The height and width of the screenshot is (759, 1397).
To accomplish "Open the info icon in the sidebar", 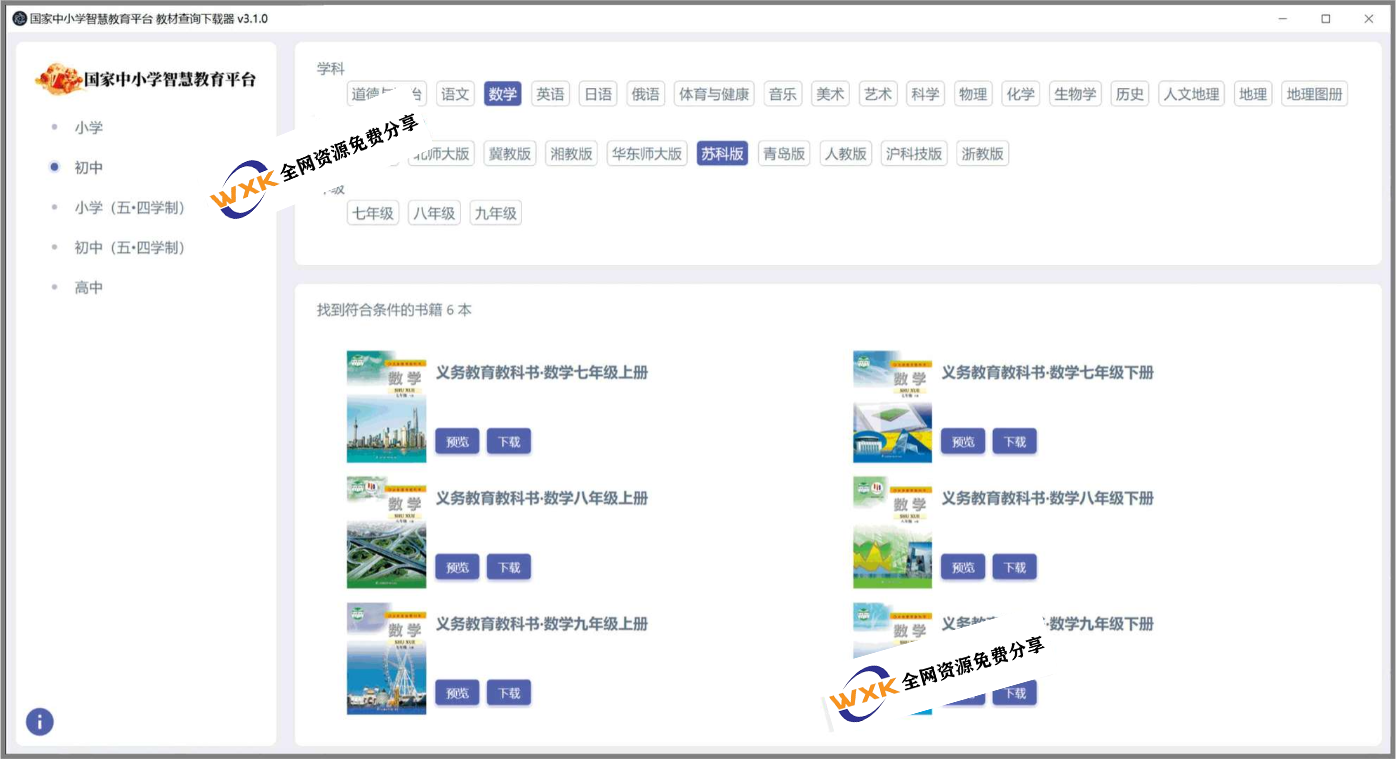I will coord(39,722).
